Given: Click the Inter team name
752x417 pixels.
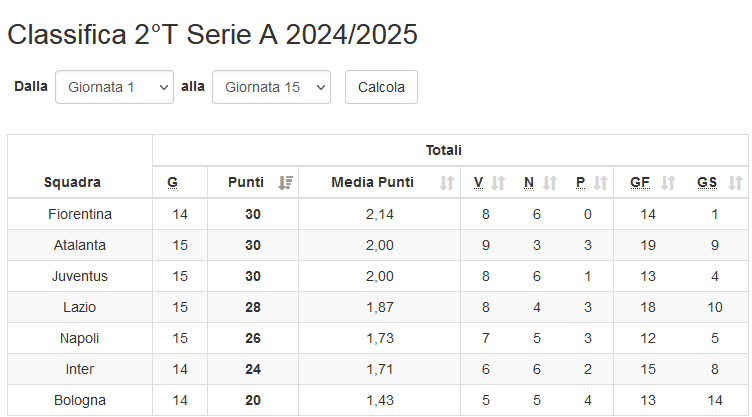Looking at the screenshot, I should point(80,369).
